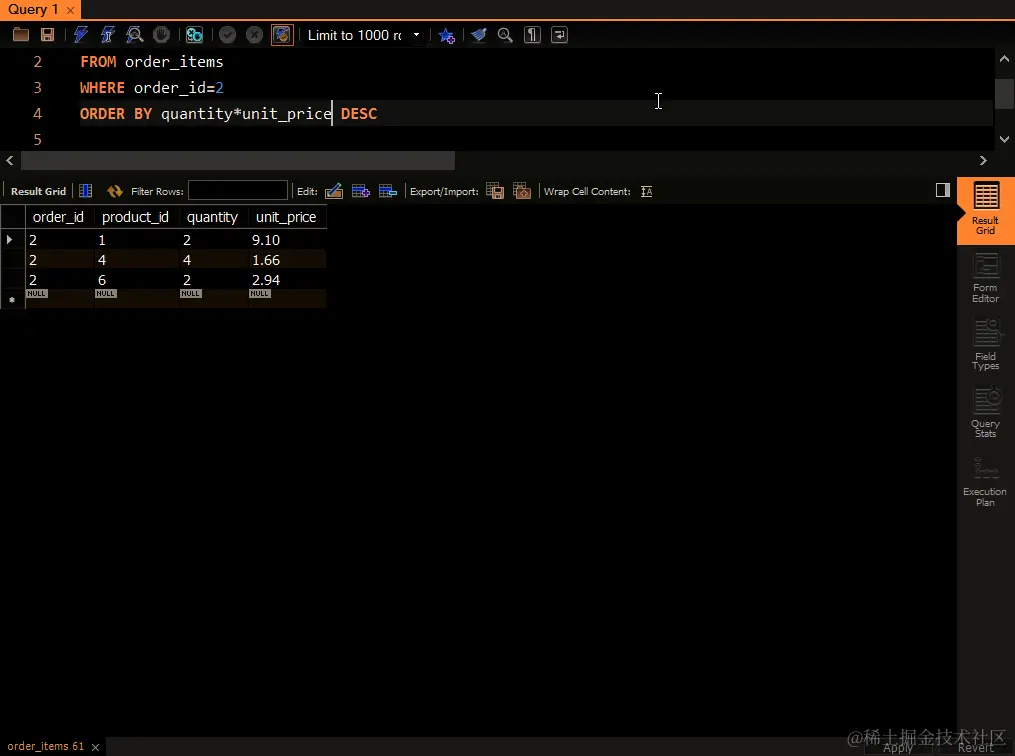Image resolution: width=1015 pixels, height=756 pixels.
Task: Select unit_price cell 1.66
Action: tap(287, 260)
